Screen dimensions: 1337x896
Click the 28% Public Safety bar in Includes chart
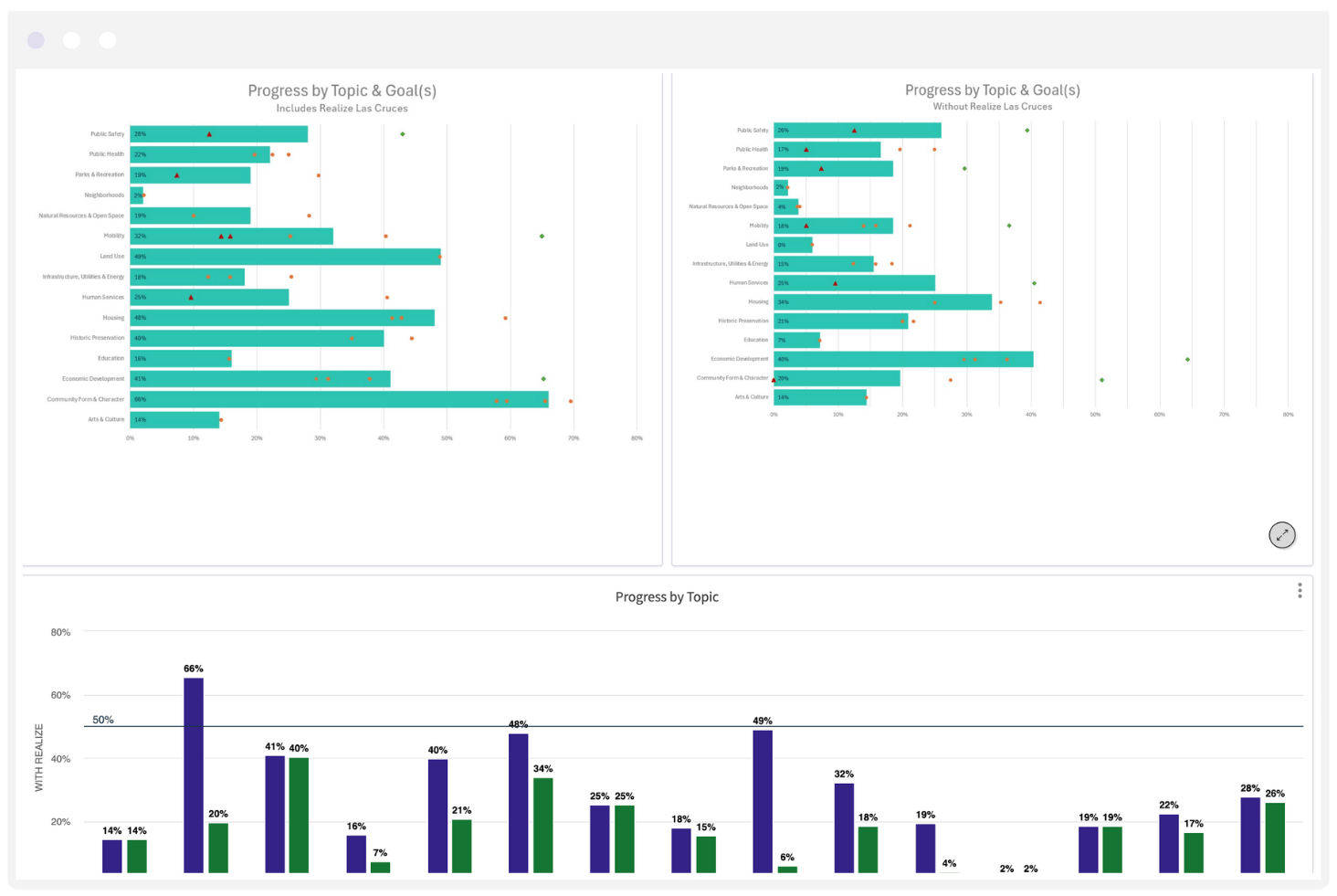(218, 134)
